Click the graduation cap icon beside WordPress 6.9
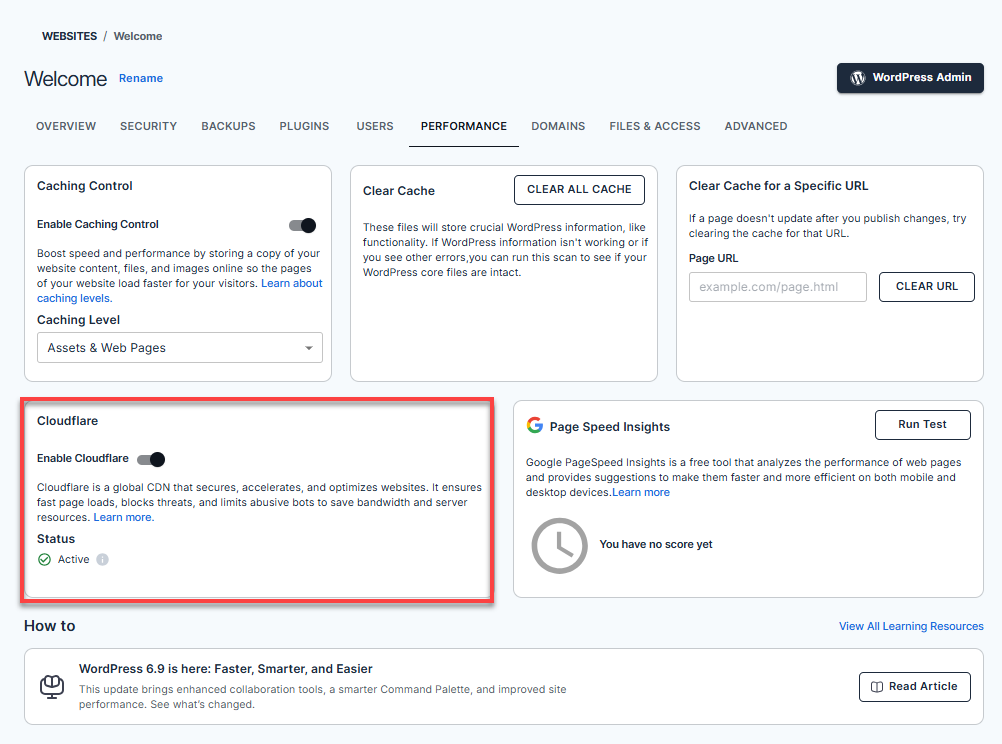The height and width of the screenshot is (744, 1002). 51,686
